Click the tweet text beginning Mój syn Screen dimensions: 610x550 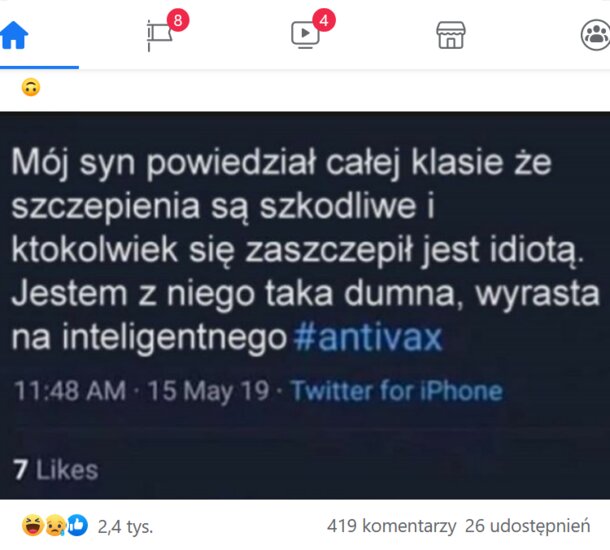(305, 250)
